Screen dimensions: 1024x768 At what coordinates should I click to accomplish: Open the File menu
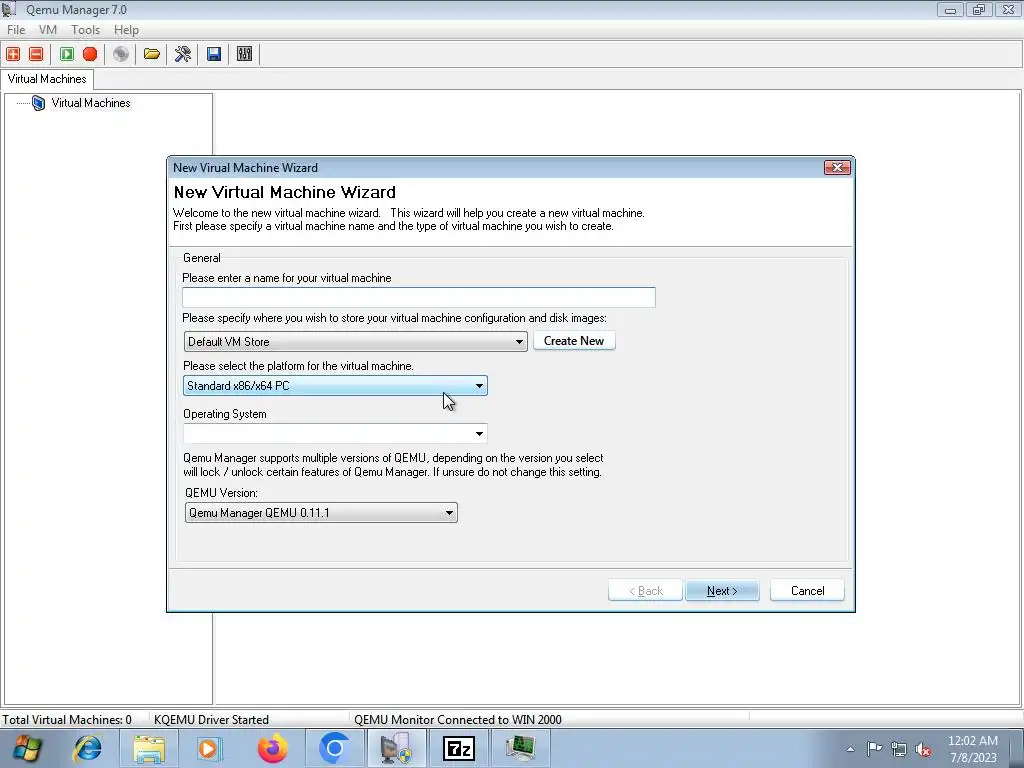(16, 30)
